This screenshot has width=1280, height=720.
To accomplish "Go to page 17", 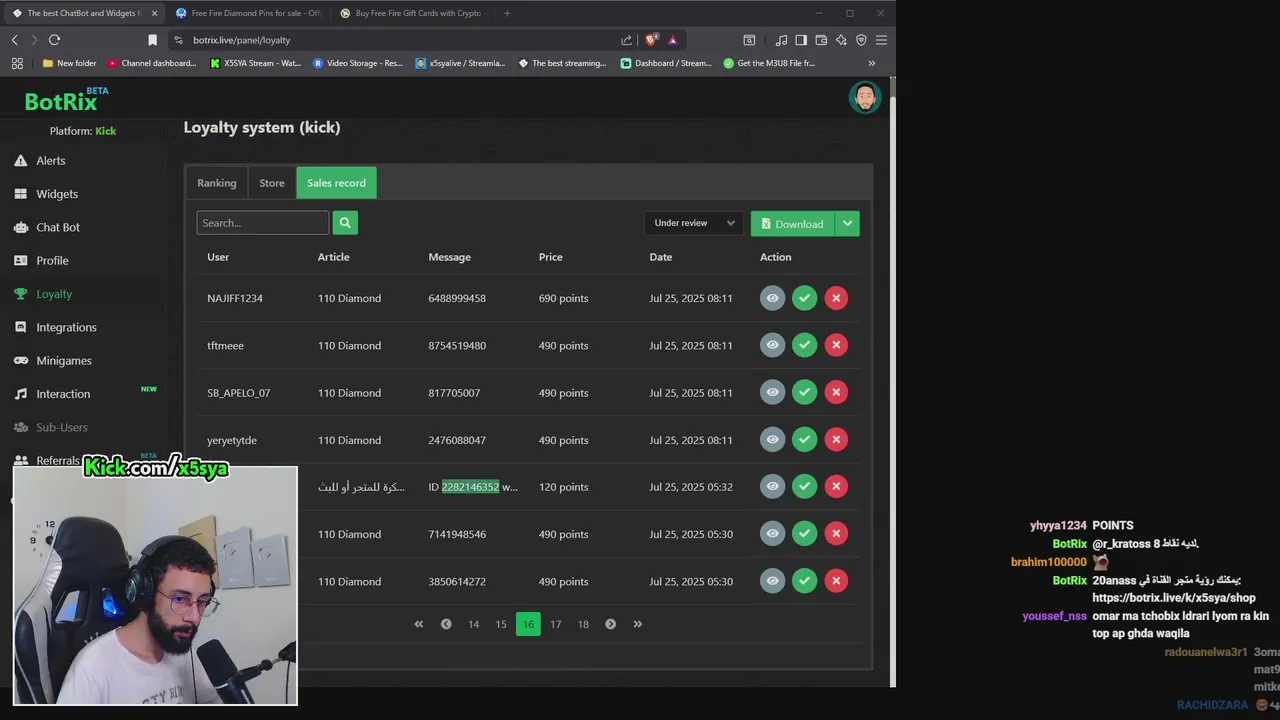I will point(555,624).
